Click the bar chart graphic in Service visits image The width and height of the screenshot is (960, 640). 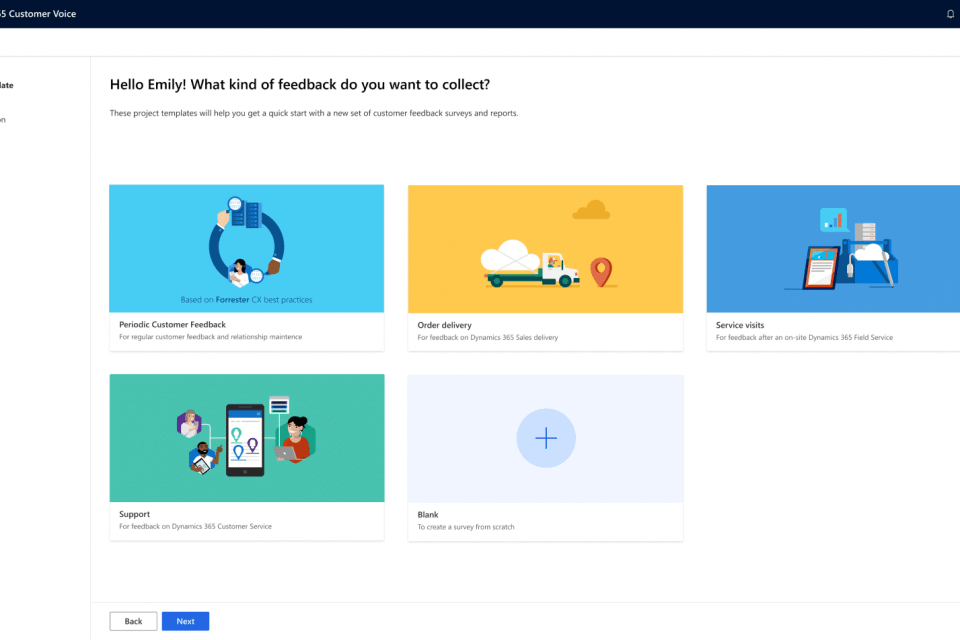point(833,218)
